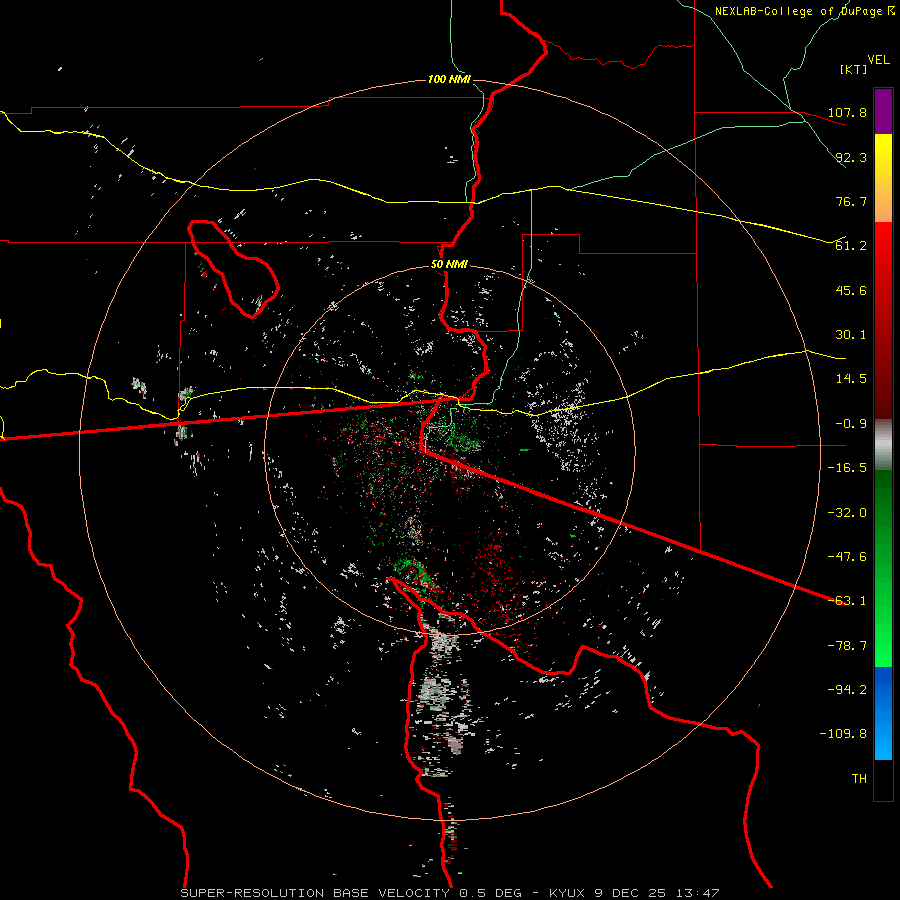
Task: Click the -109.8 velocity scale value
Action: [x=843, y=734]
